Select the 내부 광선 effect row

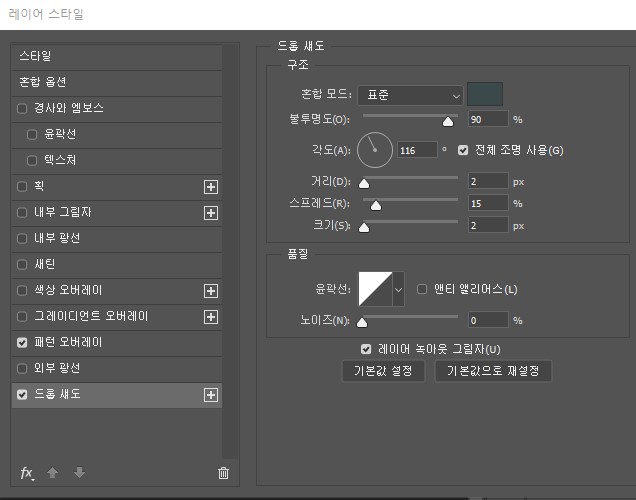[117, 238]
